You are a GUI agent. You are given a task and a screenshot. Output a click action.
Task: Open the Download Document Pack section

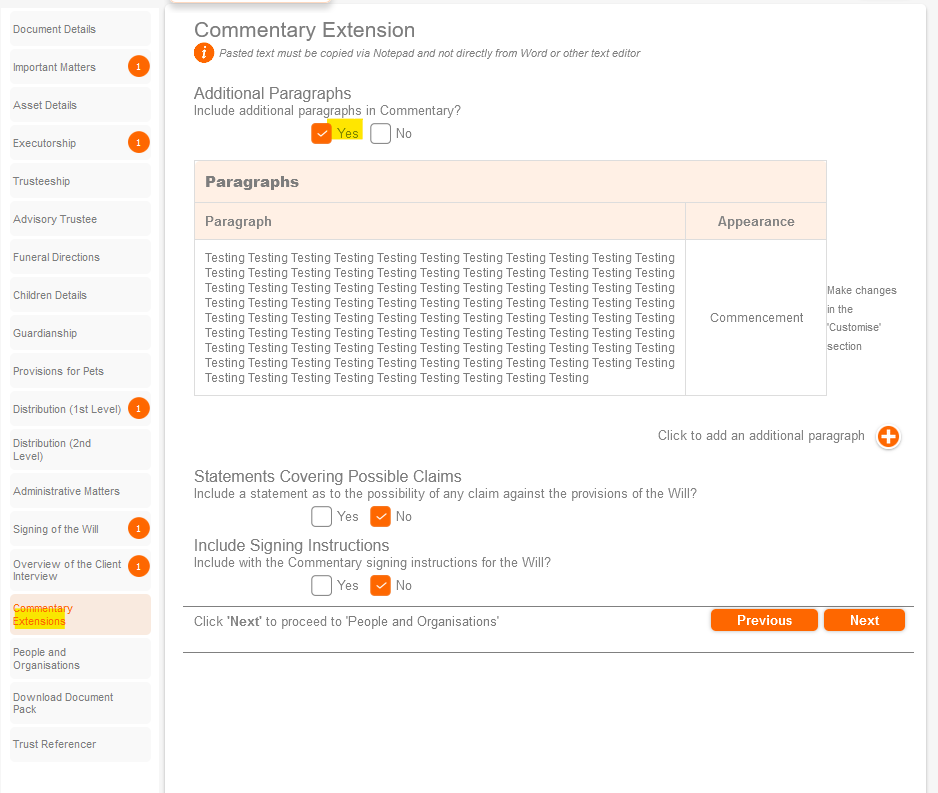[x=63, y=703]
